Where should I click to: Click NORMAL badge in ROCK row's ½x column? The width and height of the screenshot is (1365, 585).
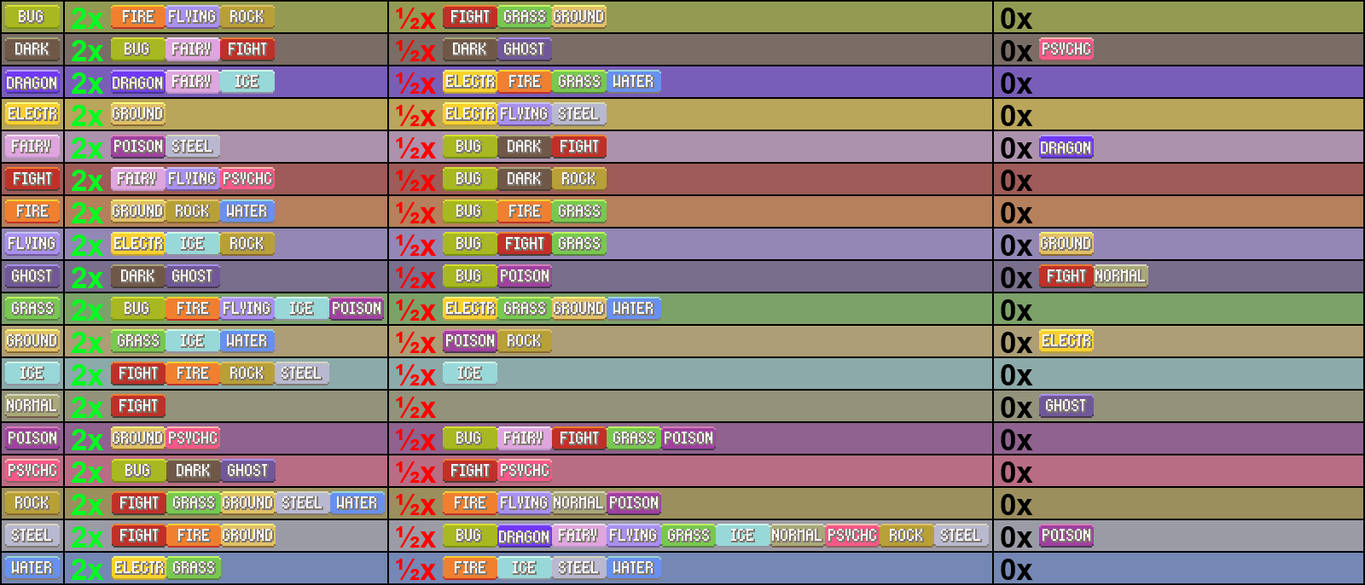[x=579, y=503]
